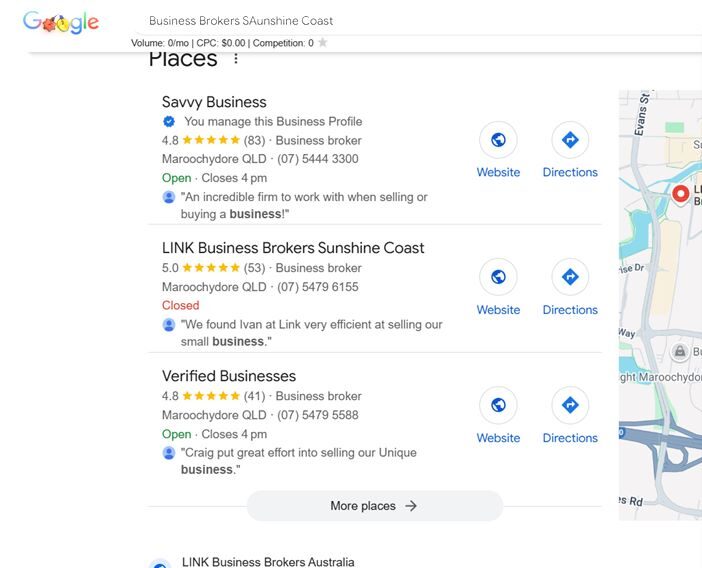Open the Savvy Business listing title
This screenshot has height=568, width=702.
click(x=214, y=102)
